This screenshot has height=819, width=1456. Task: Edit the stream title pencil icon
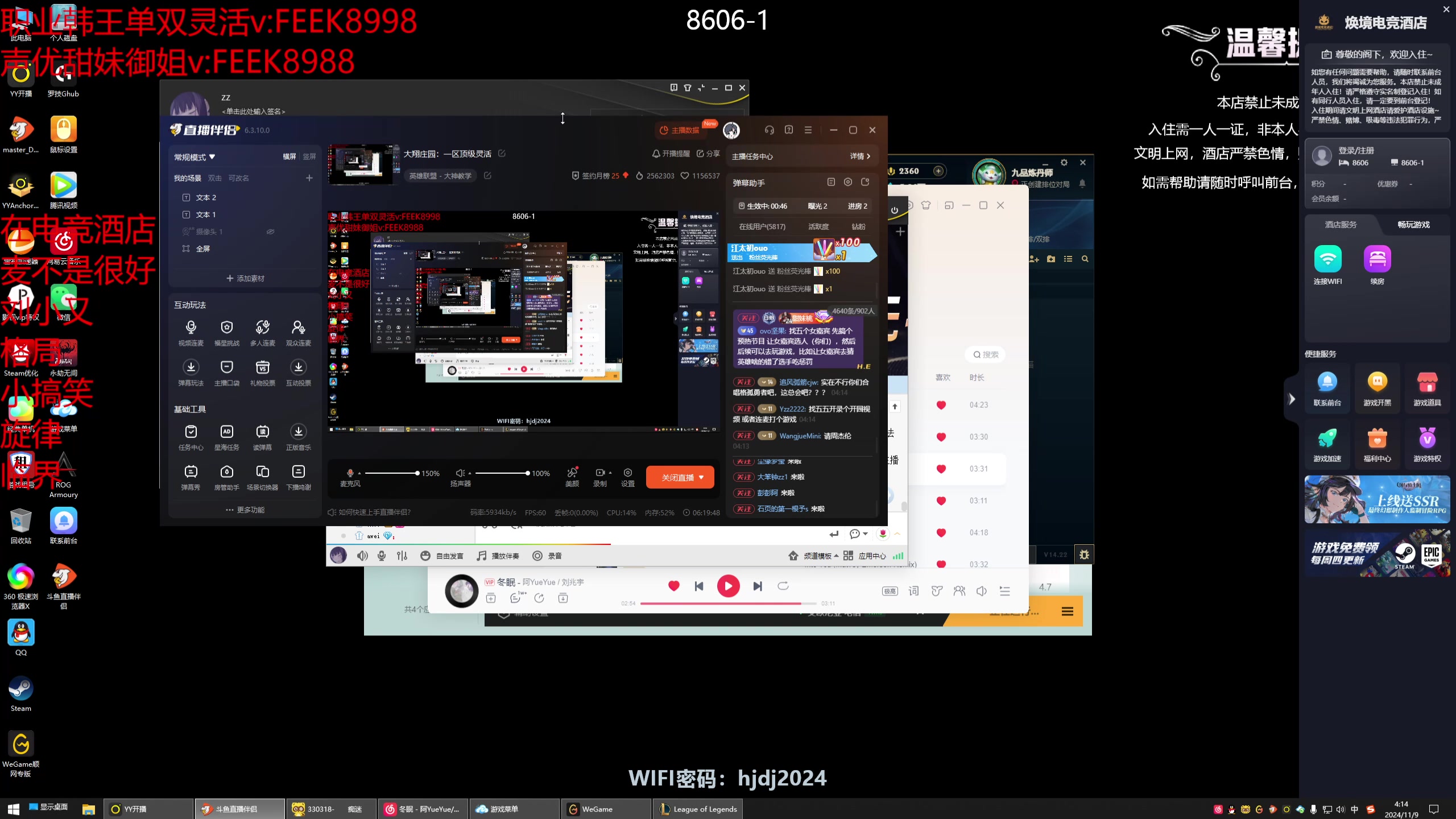pos(502,154)
